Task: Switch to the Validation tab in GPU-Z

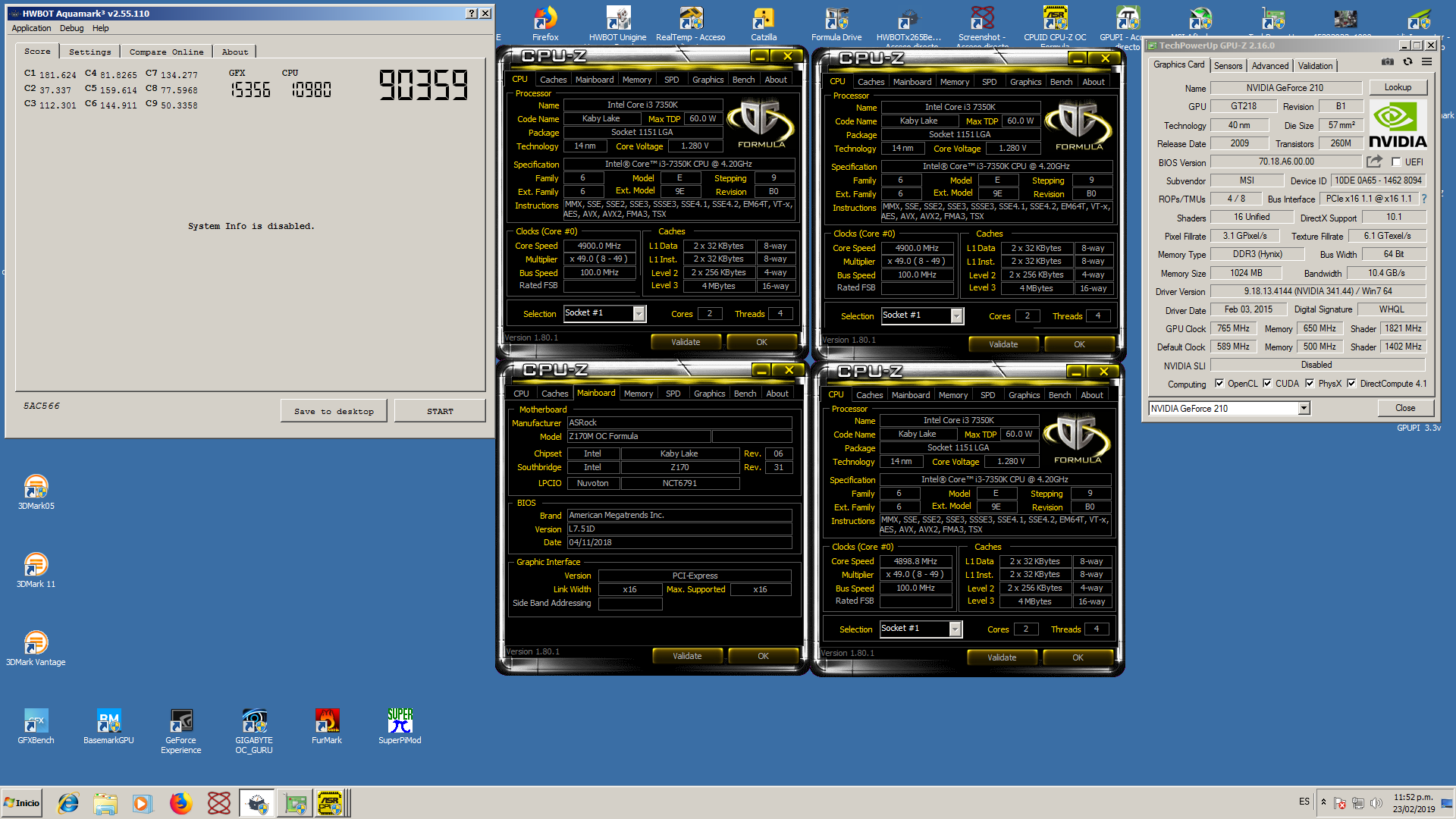Action: 1315,66
